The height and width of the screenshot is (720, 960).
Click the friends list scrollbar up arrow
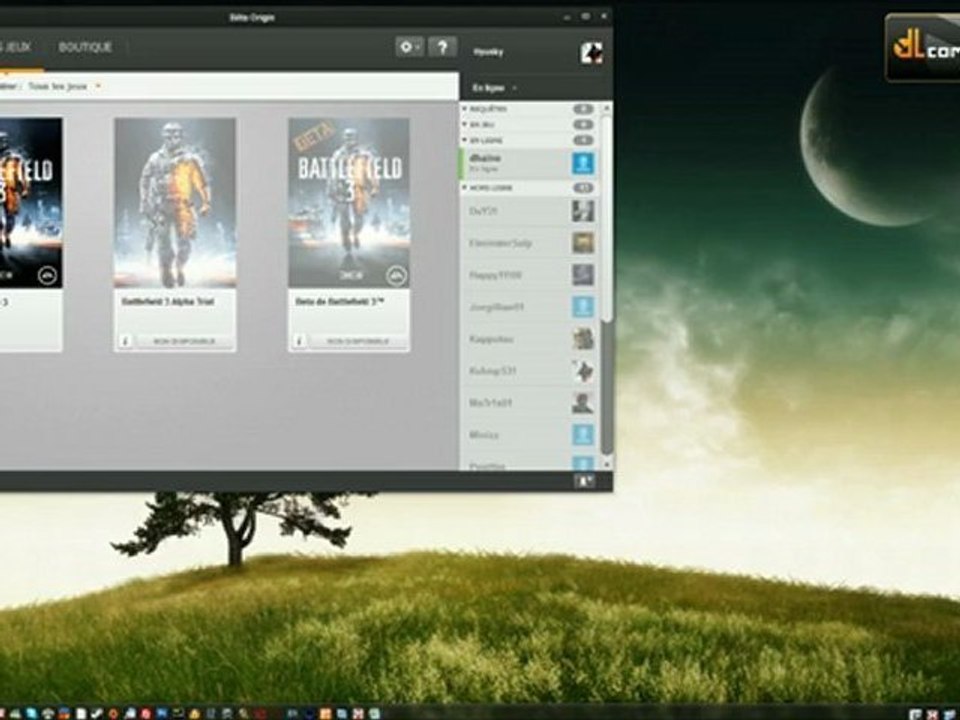(x=607, y=108)
